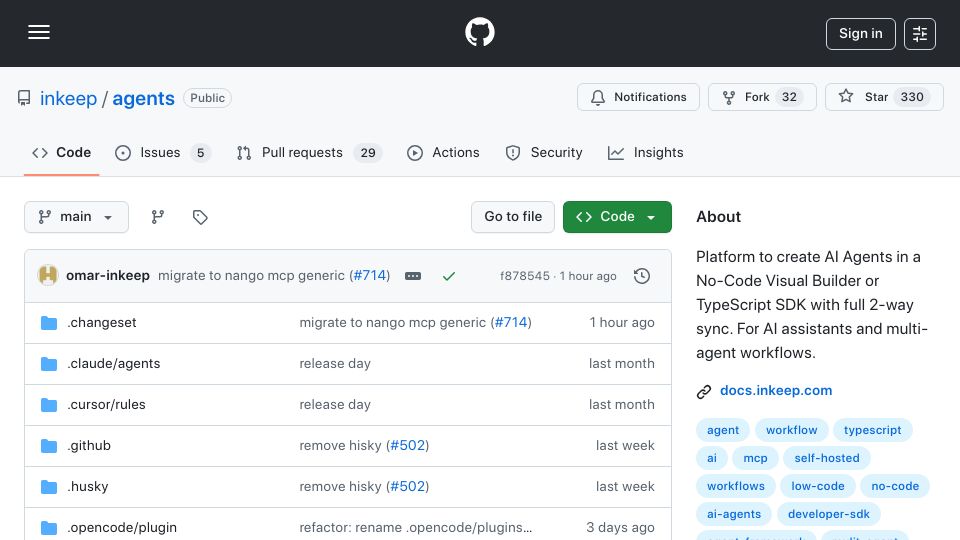Click the Sign in button
960x540 pixels.
860,34
